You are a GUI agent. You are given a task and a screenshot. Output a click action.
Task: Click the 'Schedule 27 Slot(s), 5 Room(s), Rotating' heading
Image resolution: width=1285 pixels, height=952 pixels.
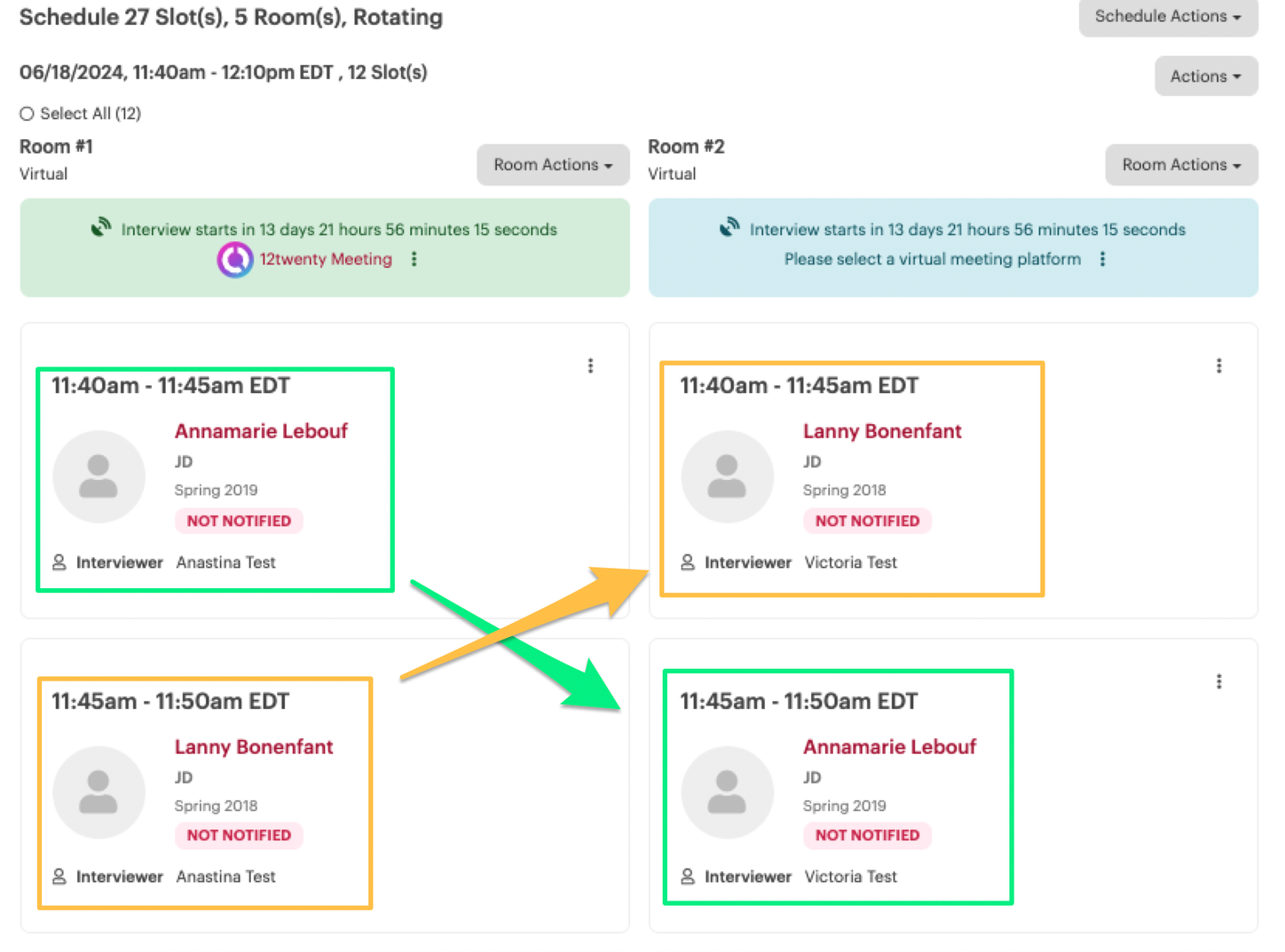click(x=231, y=17)
